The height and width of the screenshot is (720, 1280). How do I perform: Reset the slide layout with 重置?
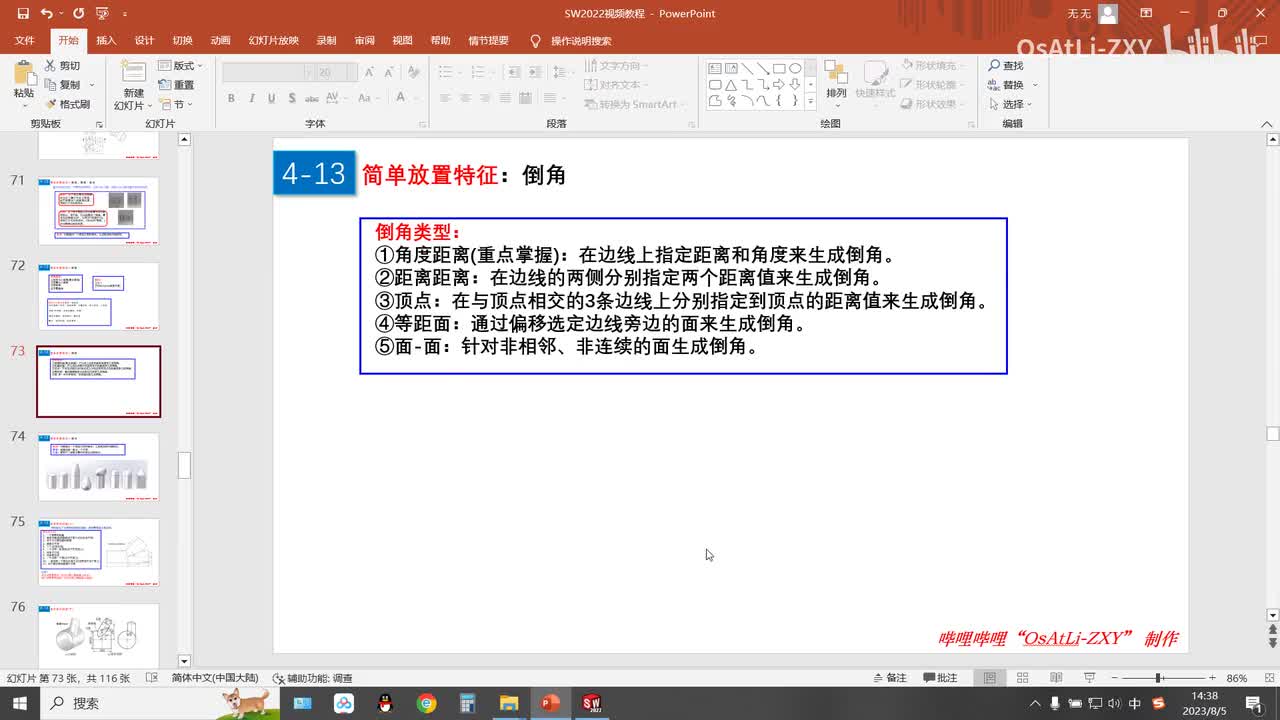coord(177,85)
